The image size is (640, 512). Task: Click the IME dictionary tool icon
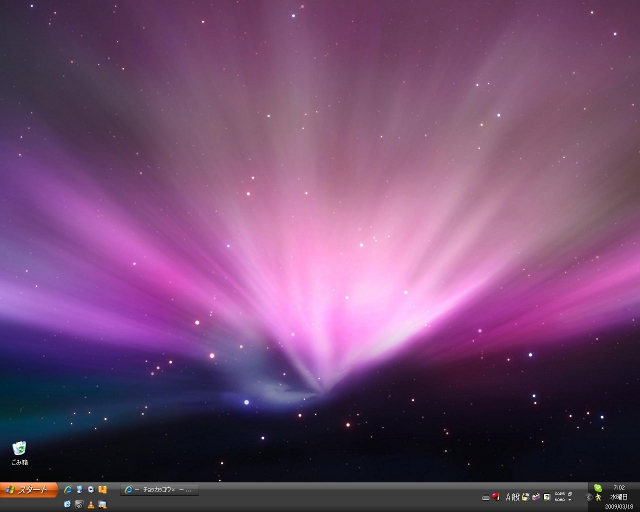pyautogui.click(x=547, y=497)
